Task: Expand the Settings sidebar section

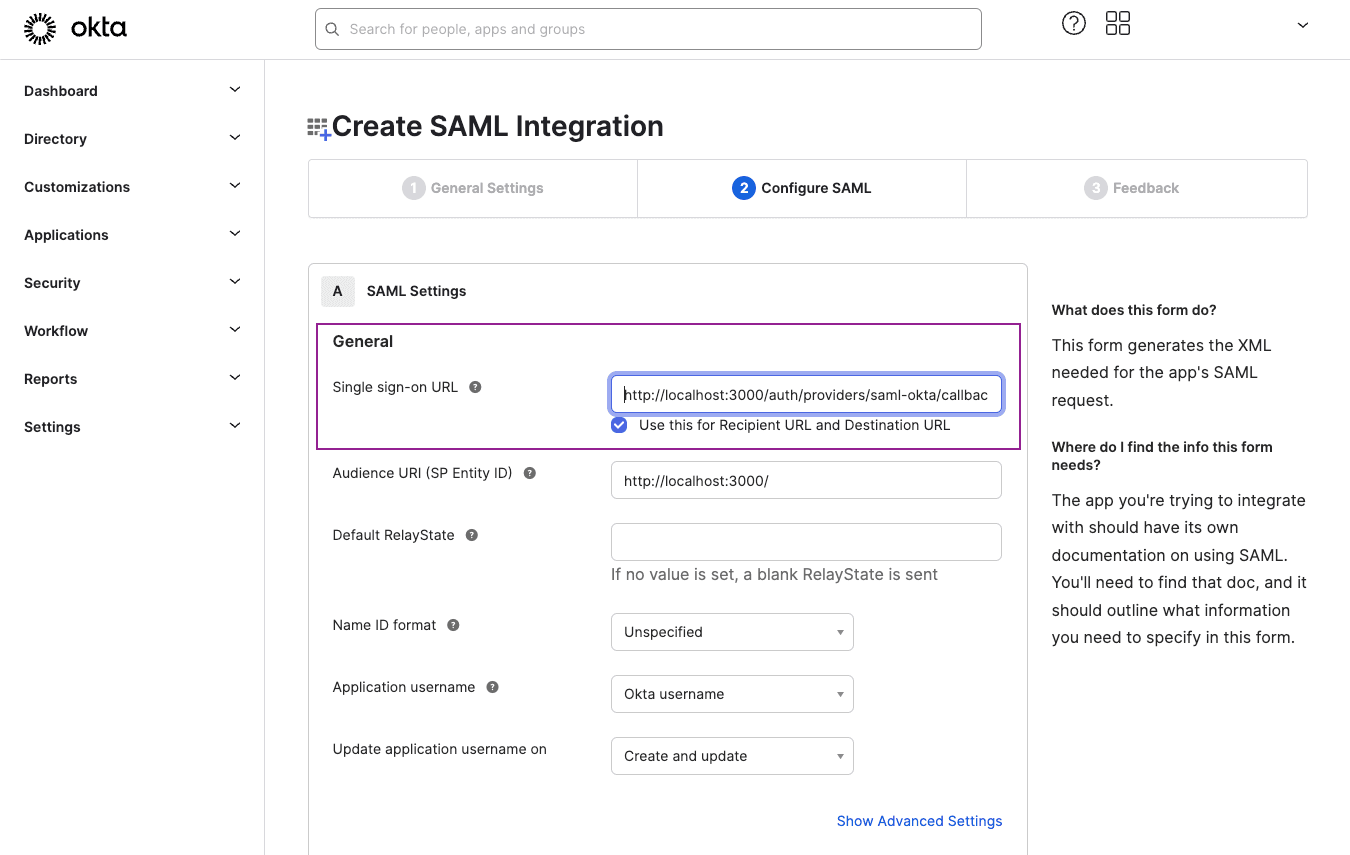Action: click(132, 426)
